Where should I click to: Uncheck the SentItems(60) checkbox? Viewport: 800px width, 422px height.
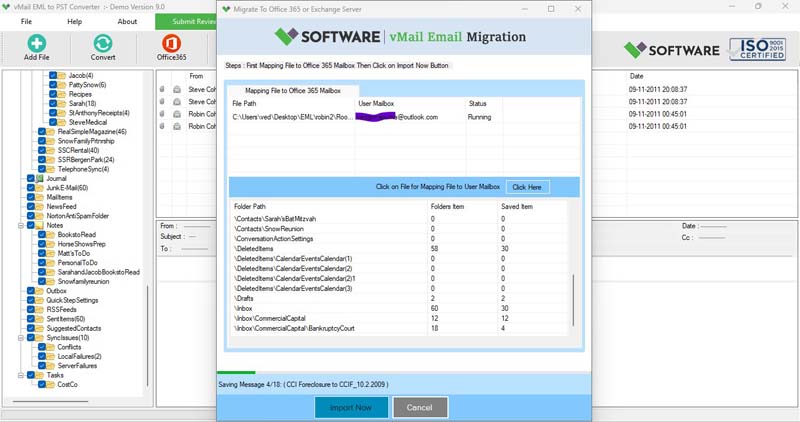point(31,319)
